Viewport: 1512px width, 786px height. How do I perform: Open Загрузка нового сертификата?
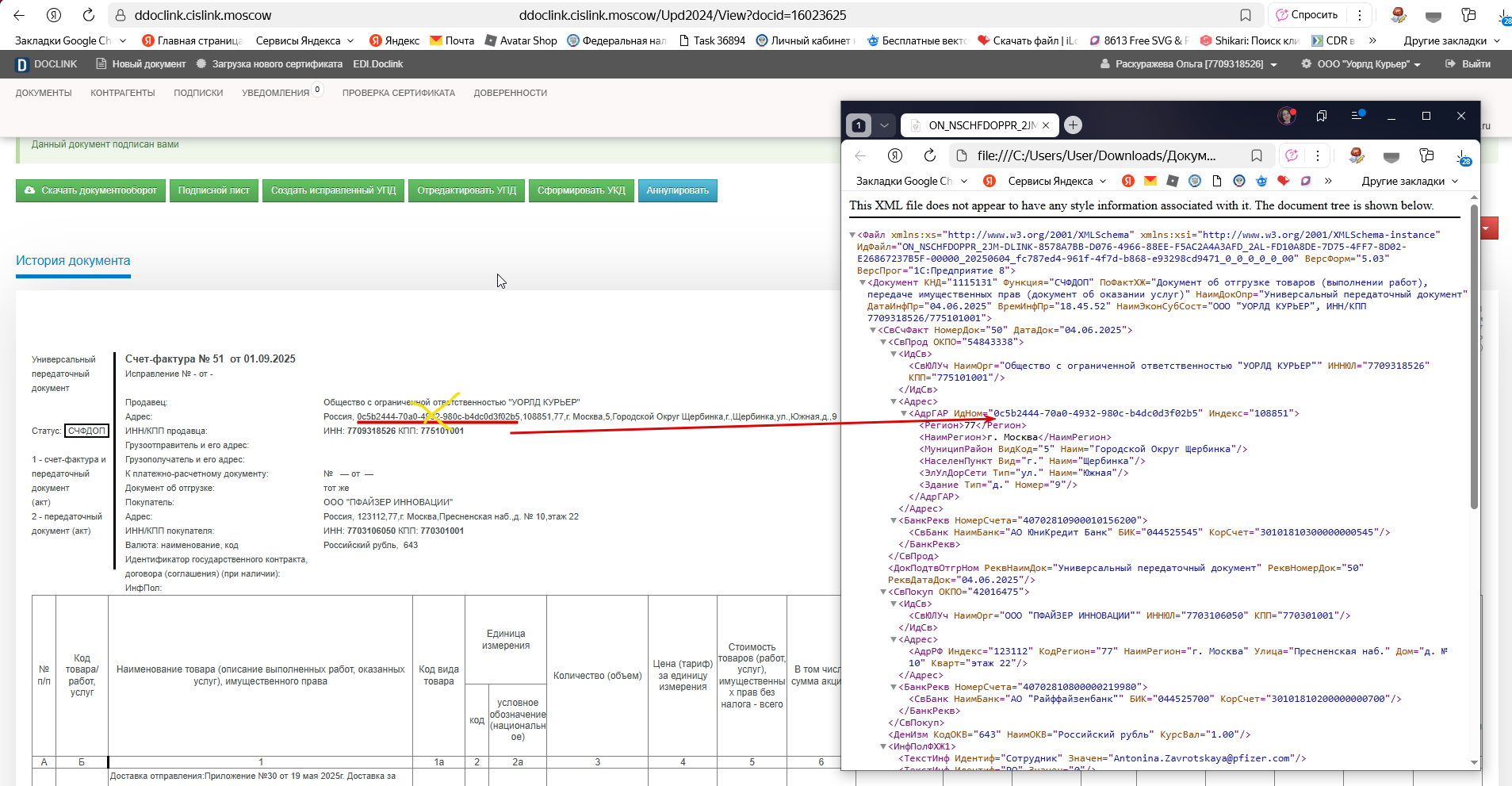pos(270,64)
